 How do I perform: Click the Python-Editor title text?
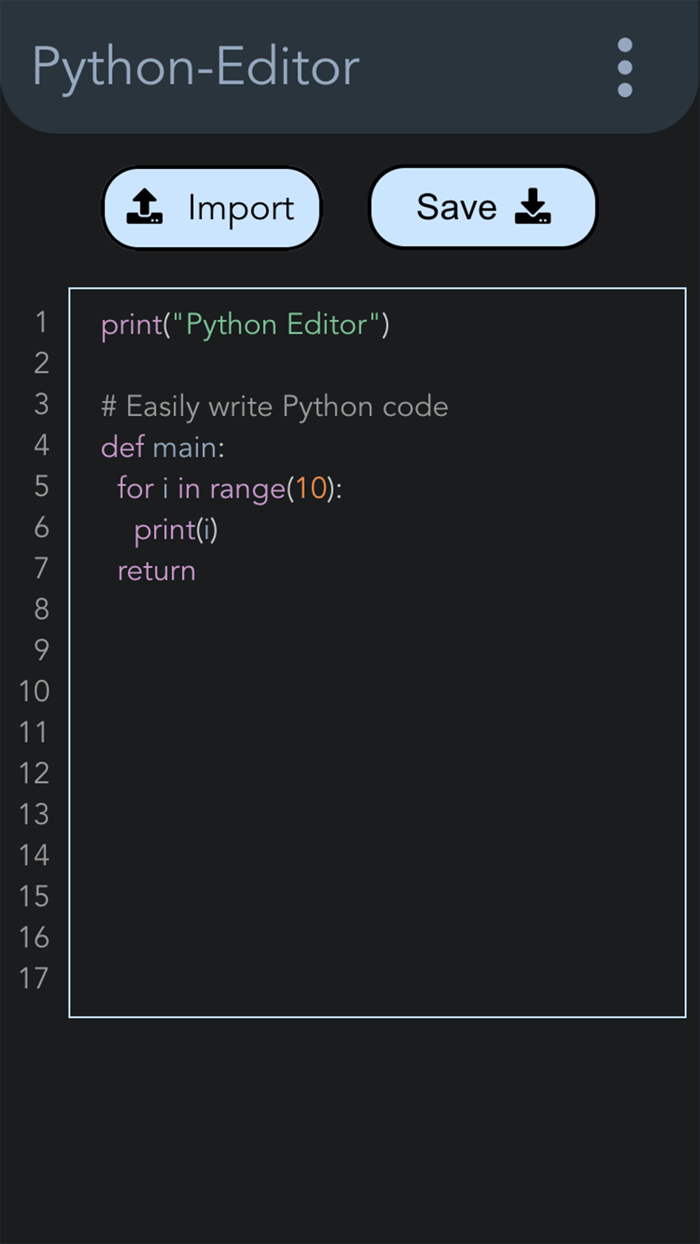[x=195, y=67]
